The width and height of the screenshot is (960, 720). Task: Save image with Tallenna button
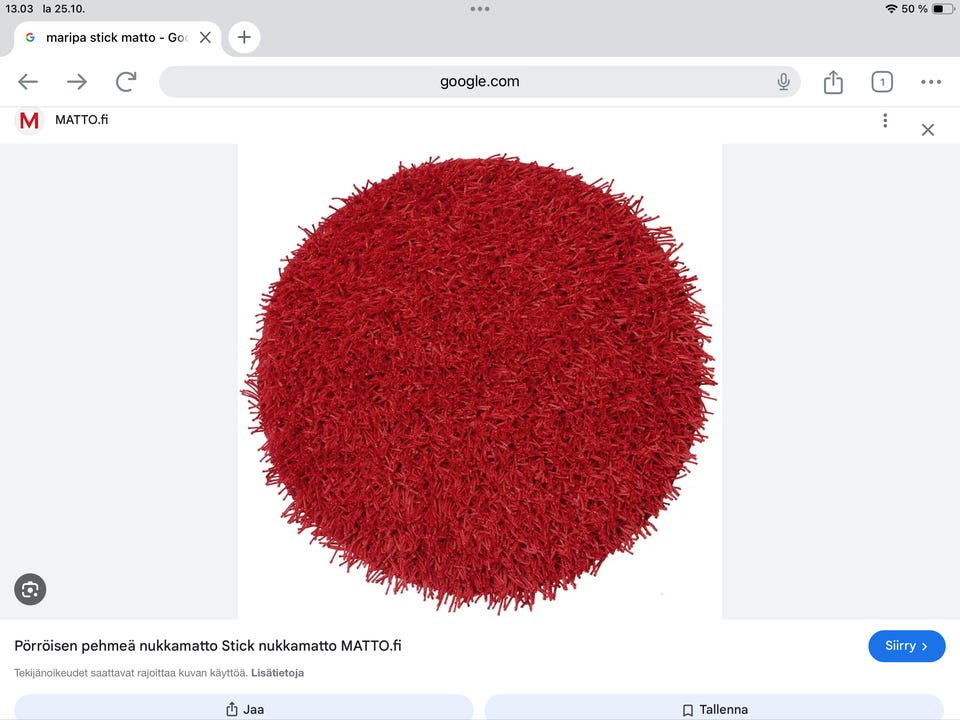click(x=714, y=708)
